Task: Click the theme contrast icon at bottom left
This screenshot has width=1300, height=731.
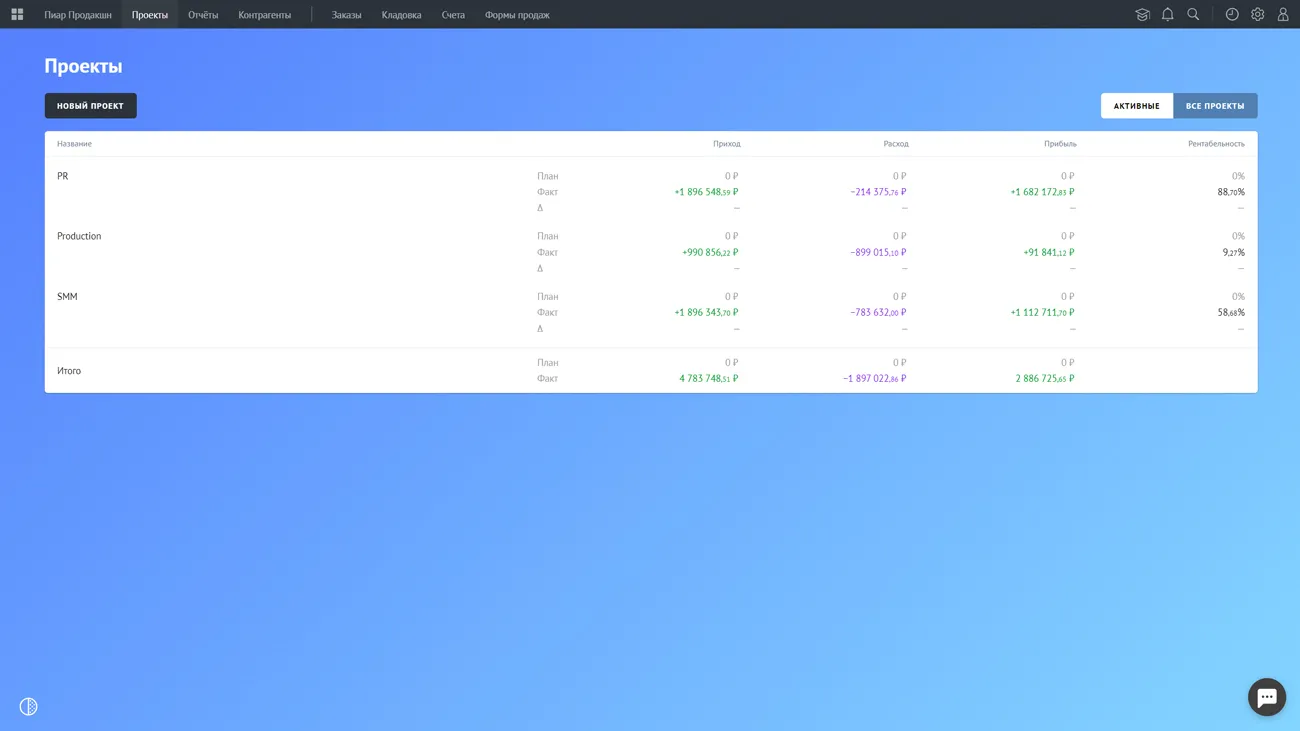Action: (x=28, y=707)
